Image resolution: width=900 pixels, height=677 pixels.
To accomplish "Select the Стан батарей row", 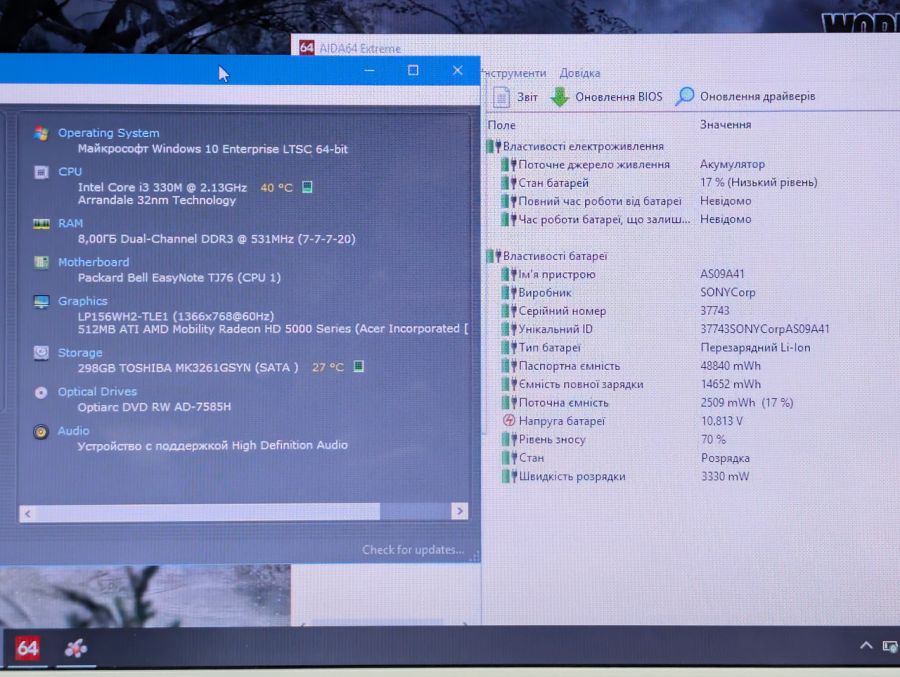I will coord(660,183).
